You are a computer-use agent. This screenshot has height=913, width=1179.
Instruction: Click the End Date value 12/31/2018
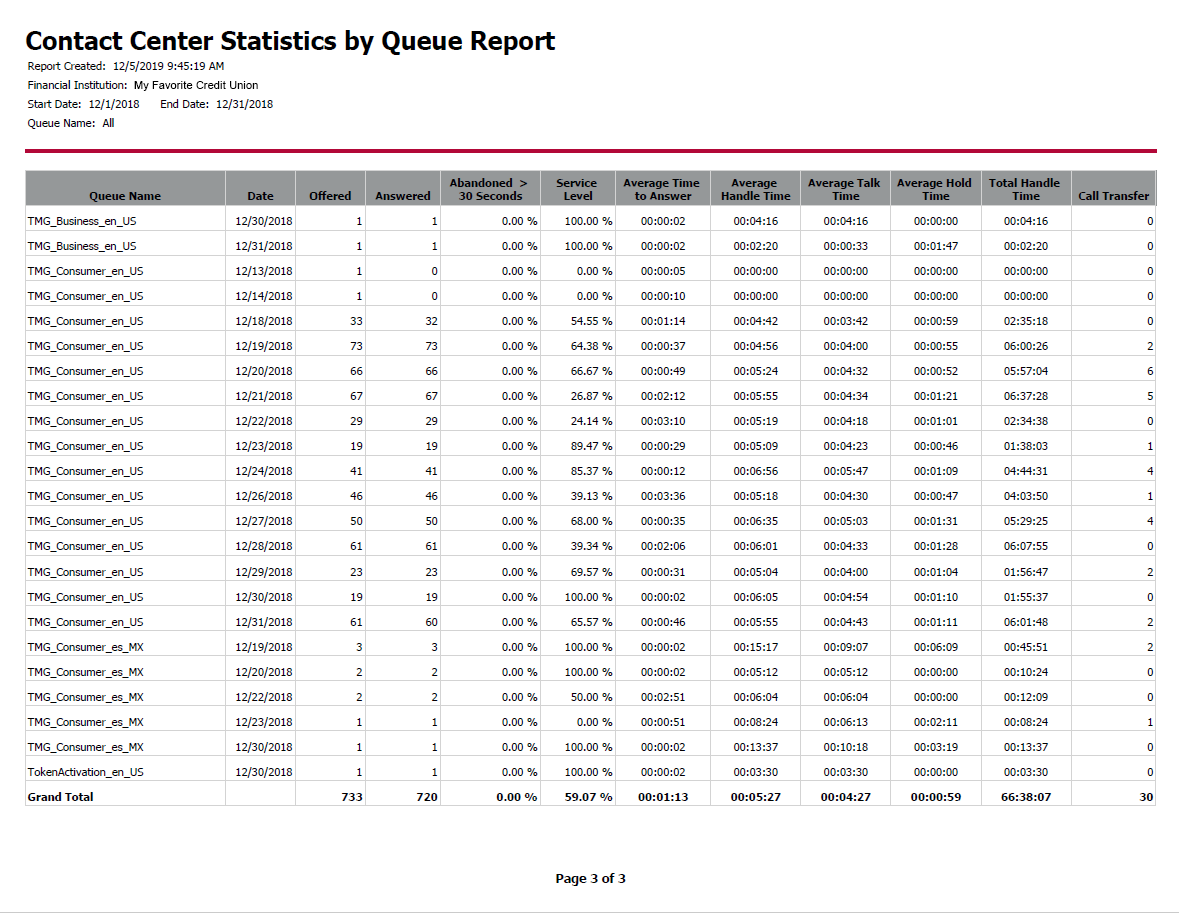pyautogui.click(x=244, y=104)
